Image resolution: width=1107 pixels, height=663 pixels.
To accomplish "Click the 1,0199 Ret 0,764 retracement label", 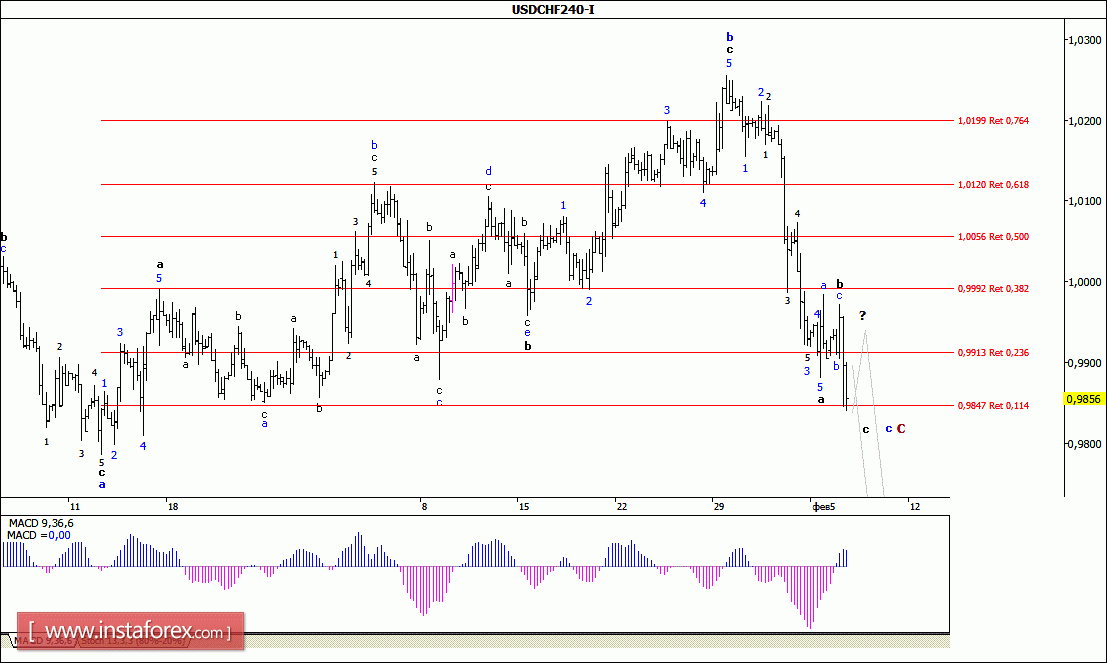I will pos(993,121).
